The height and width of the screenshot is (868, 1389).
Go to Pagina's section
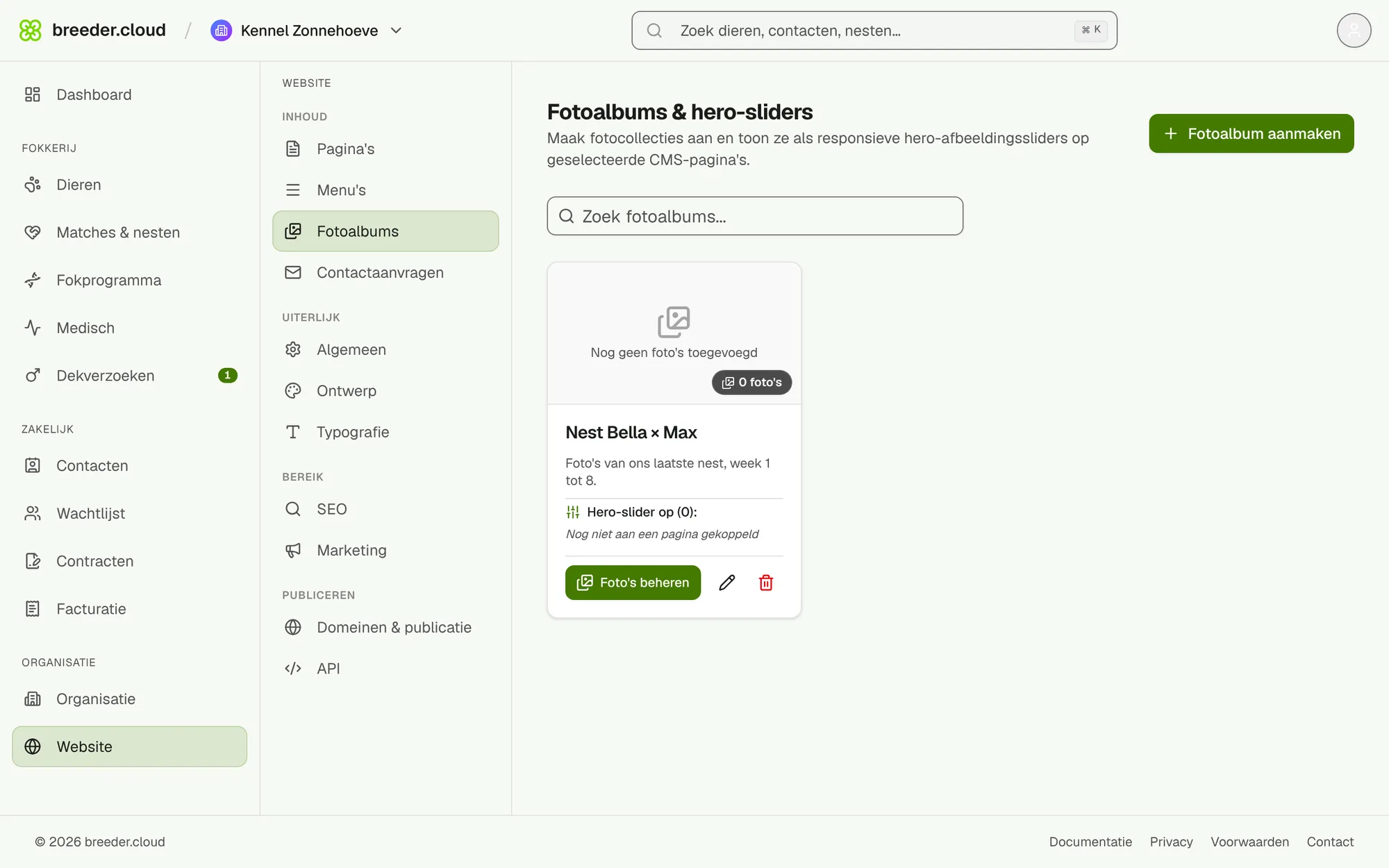tap(385, 149)
